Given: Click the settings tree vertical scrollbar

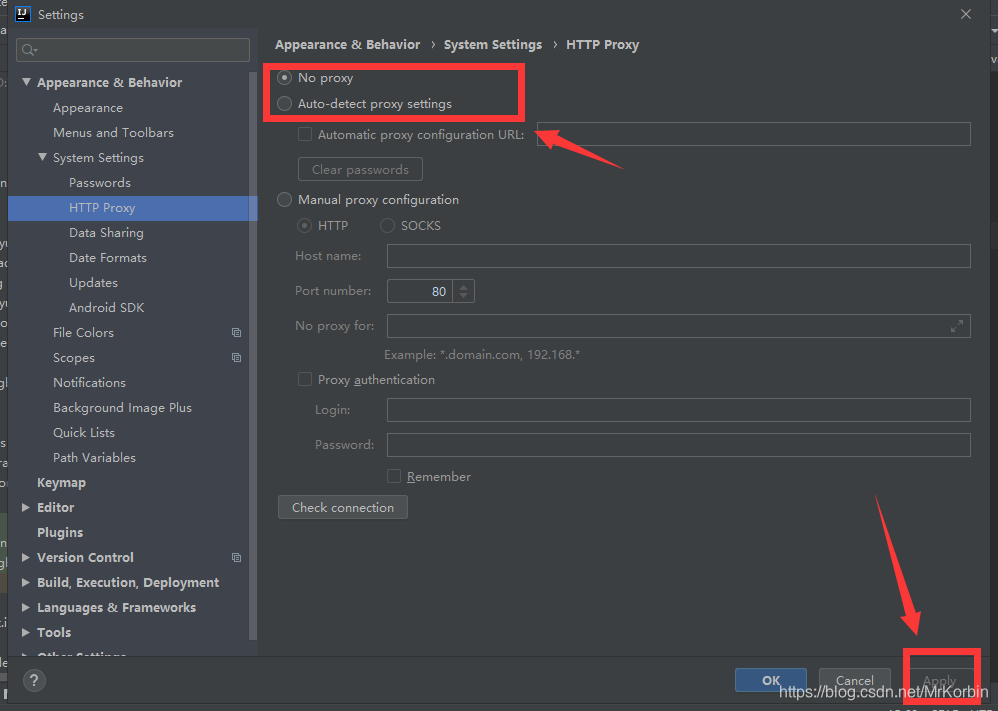Looking at the screenshot, I should tap(253, 356).
